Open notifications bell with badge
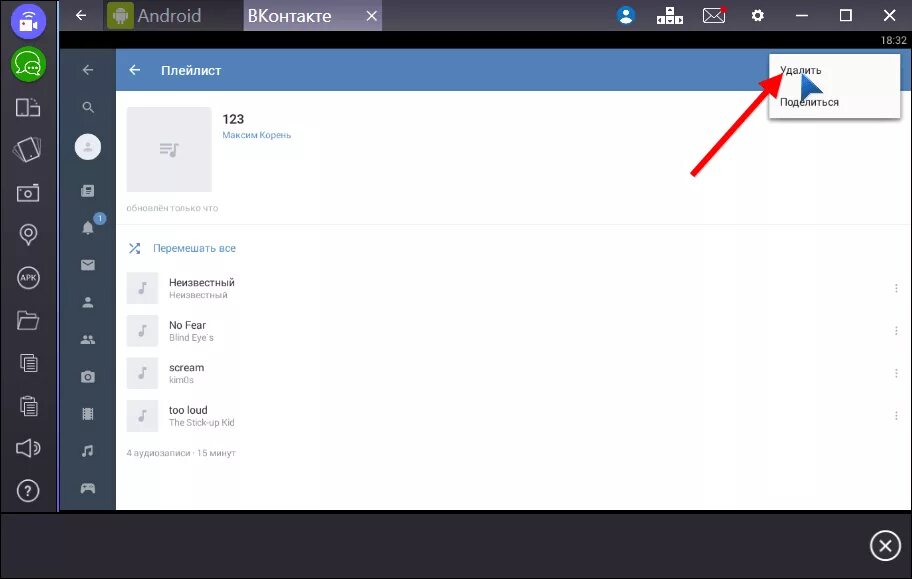Viewport: 912px width, 579px height. coord(88,227)
